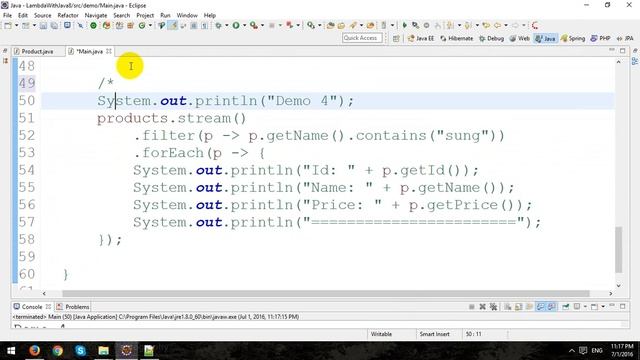This screenshot has width=640, height=360.
Task: Switch to the Hibernate perspective
Action: click(x=457, y=38)
